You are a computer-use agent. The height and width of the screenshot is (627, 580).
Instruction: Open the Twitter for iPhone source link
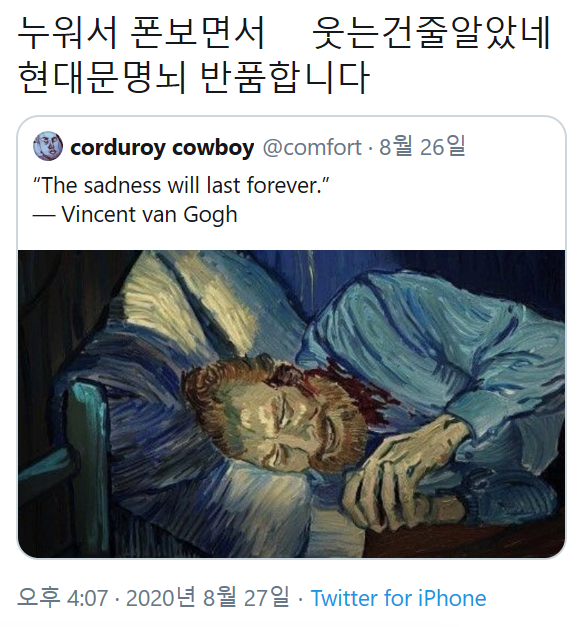[x=398, y=598]
